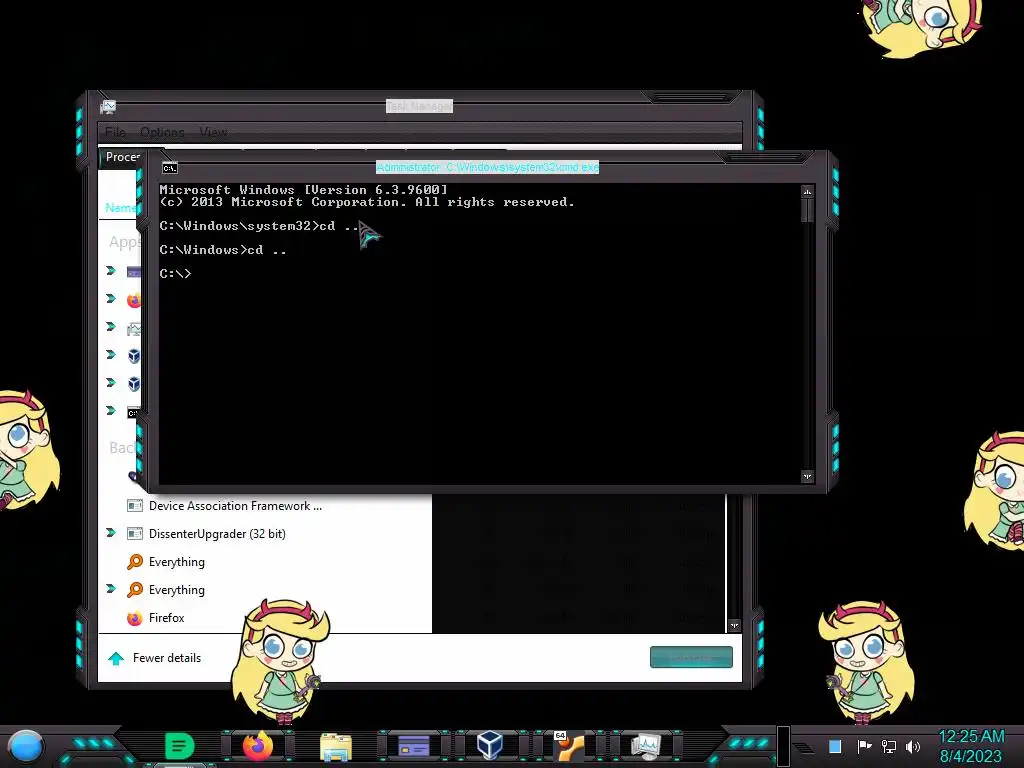Click the blue square tray icon
Screen dimensions: 1024x768
pos(835,746)
